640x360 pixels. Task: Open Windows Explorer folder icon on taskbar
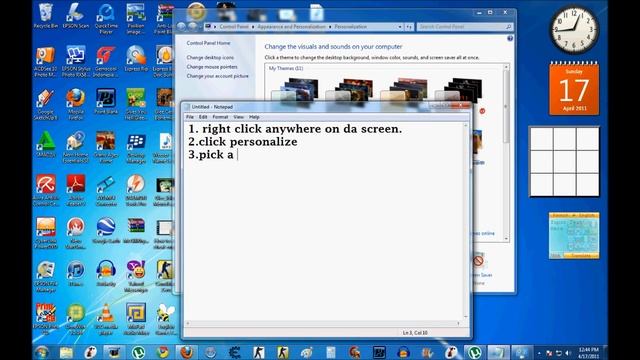pyautogui.click(x=66, y=352)
